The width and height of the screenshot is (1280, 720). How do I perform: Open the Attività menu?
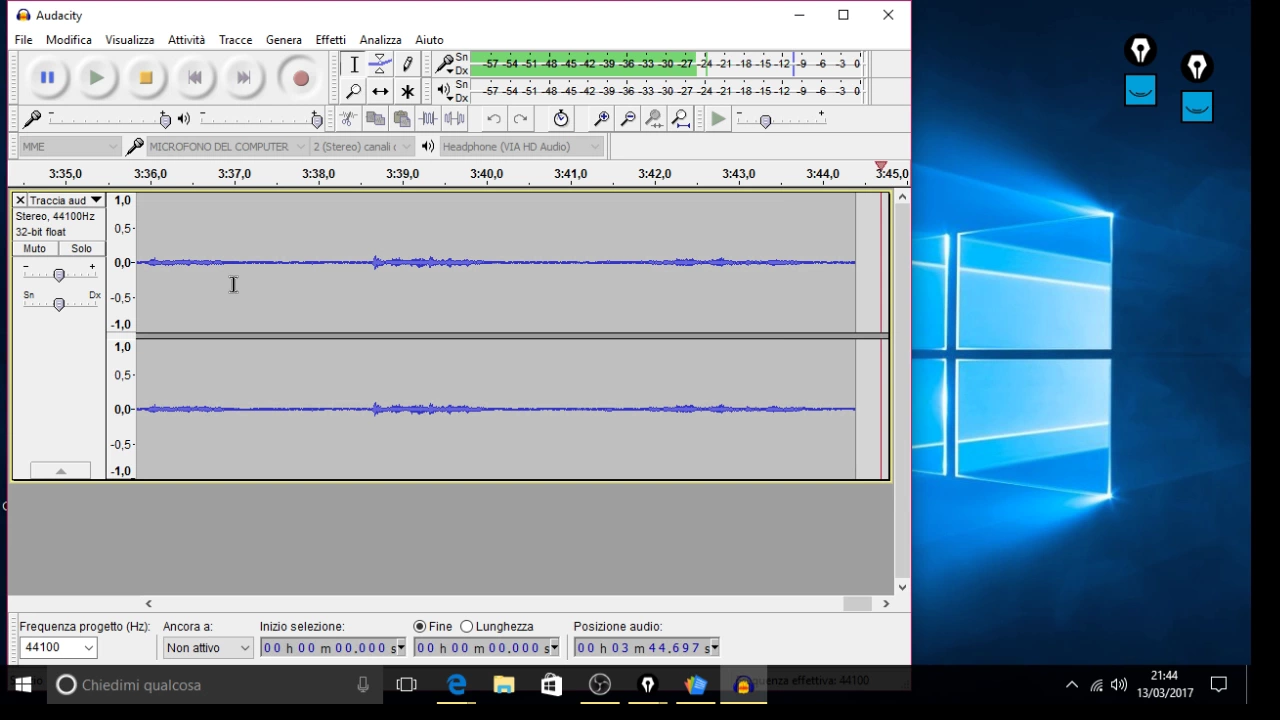(x=186, y=40)
